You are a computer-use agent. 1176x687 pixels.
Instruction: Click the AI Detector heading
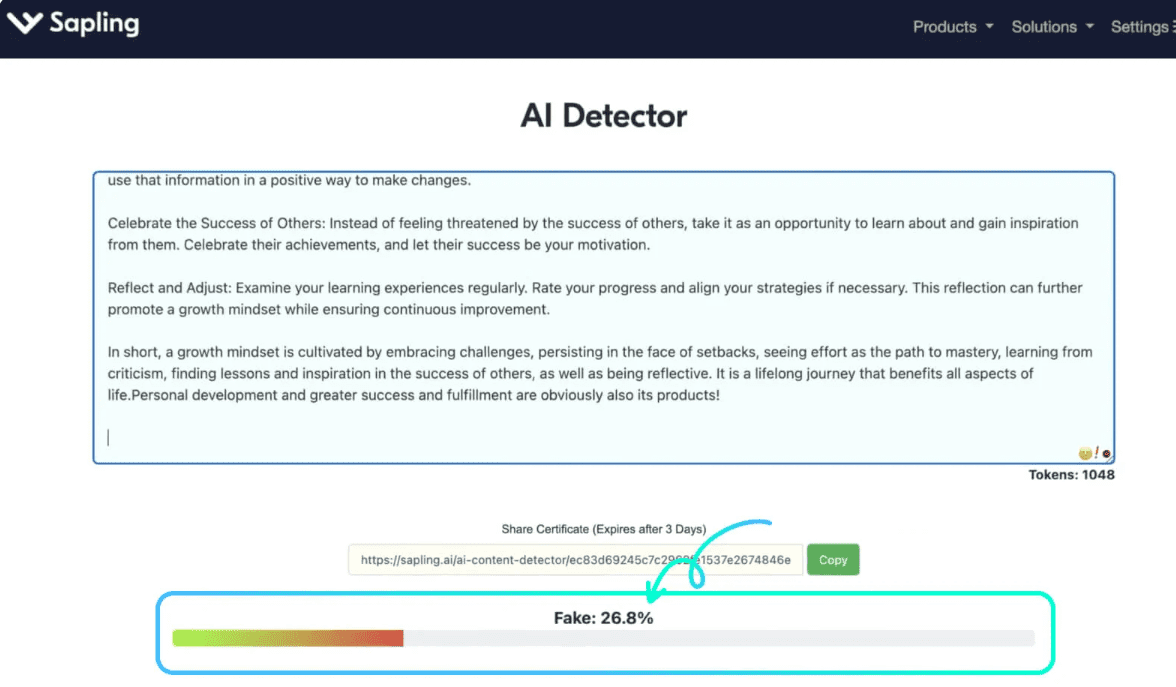(x=603, y=116)
